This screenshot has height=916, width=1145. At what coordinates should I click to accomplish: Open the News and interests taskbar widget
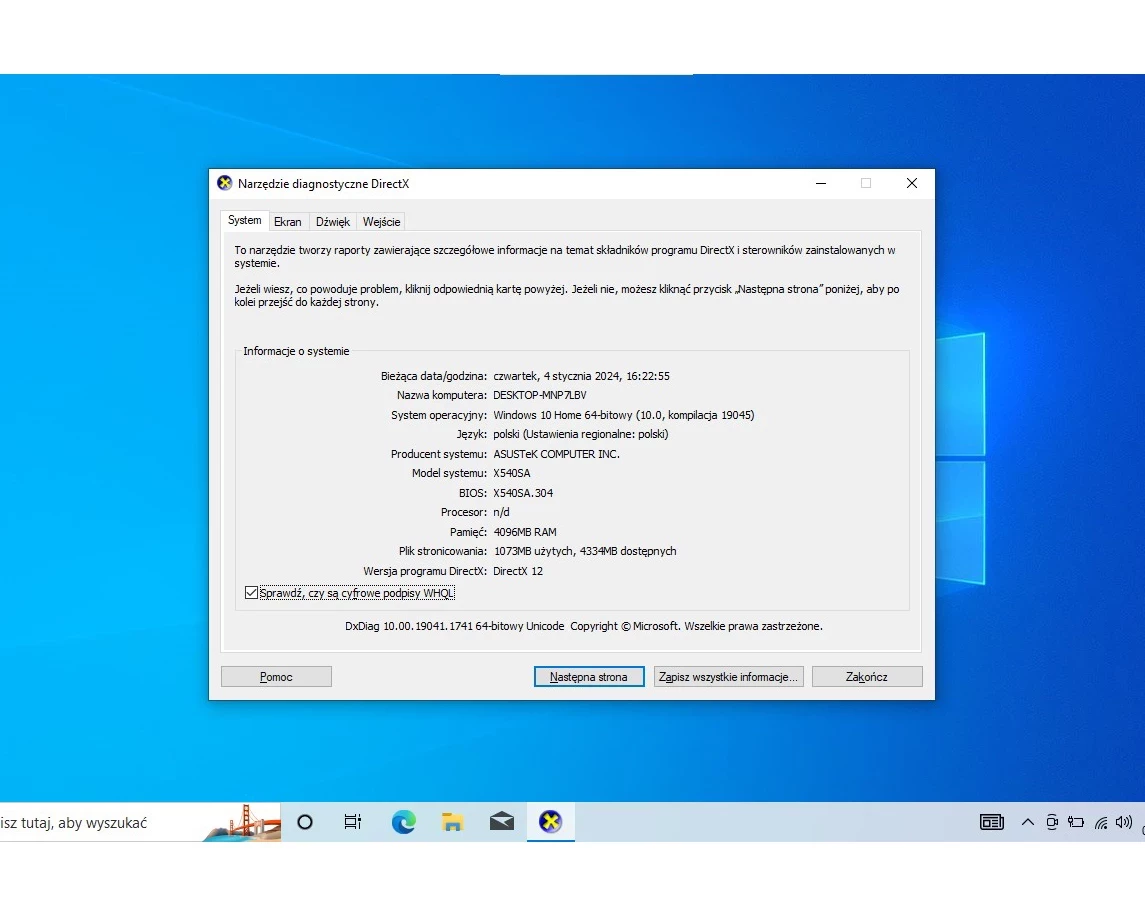pyautogui.click(x=992, y=823)
